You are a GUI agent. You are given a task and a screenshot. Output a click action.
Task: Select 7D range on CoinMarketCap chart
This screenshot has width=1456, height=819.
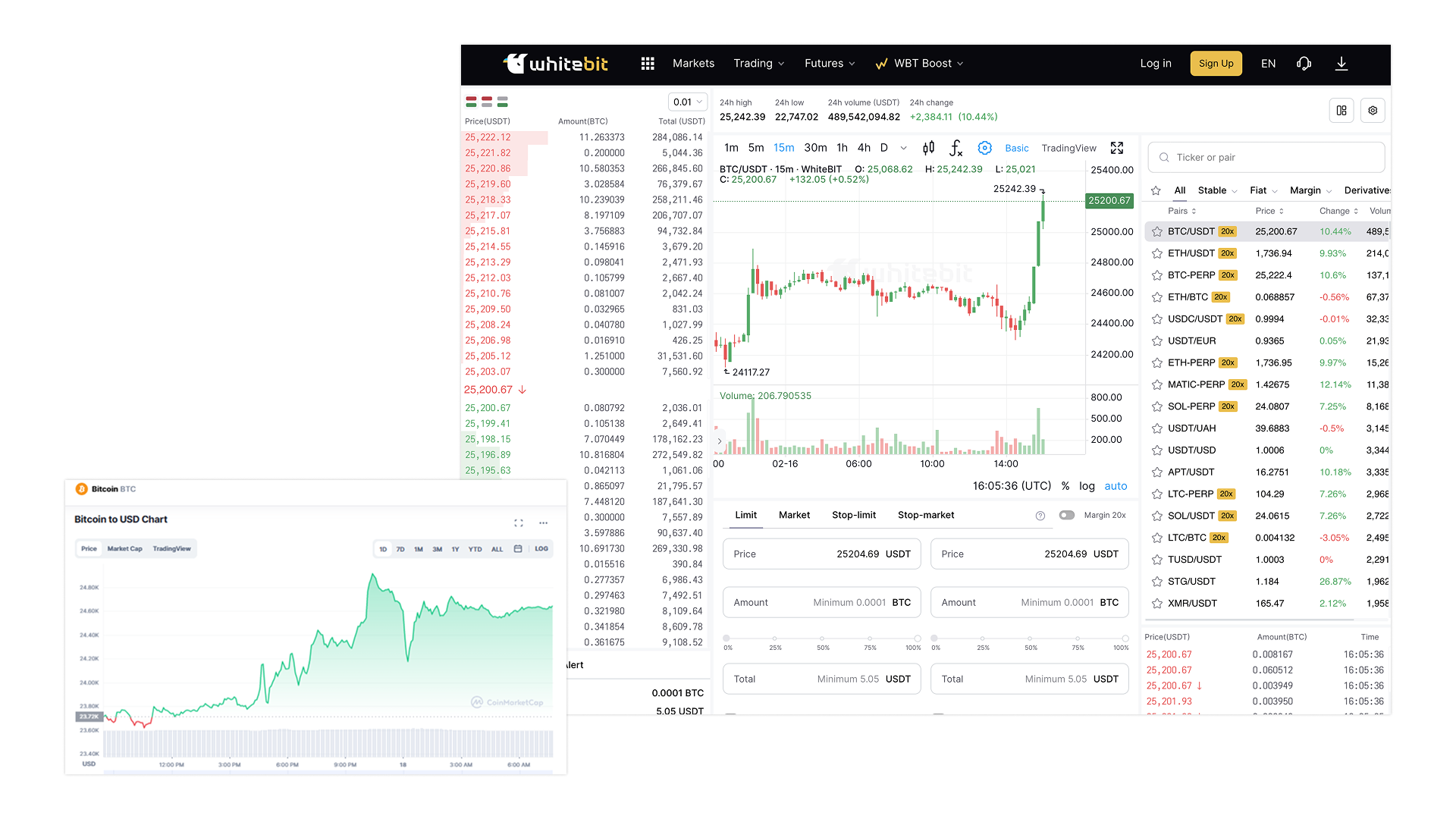[x=400, y=549]
